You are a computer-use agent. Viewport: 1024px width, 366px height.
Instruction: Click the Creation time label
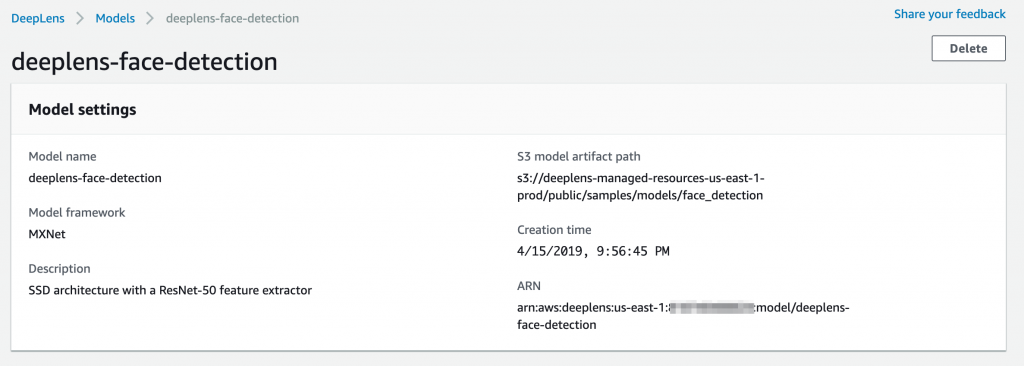[554, 229]
